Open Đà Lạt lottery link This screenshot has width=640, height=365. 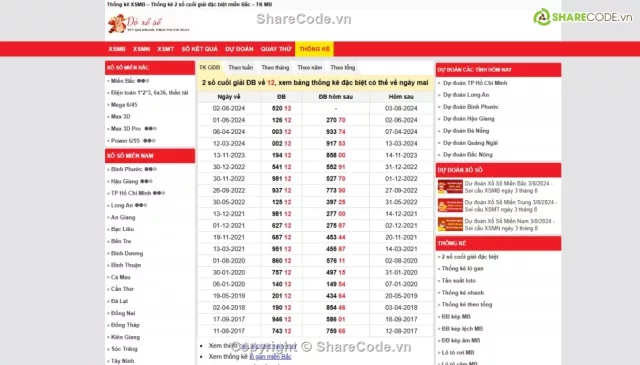119,301
